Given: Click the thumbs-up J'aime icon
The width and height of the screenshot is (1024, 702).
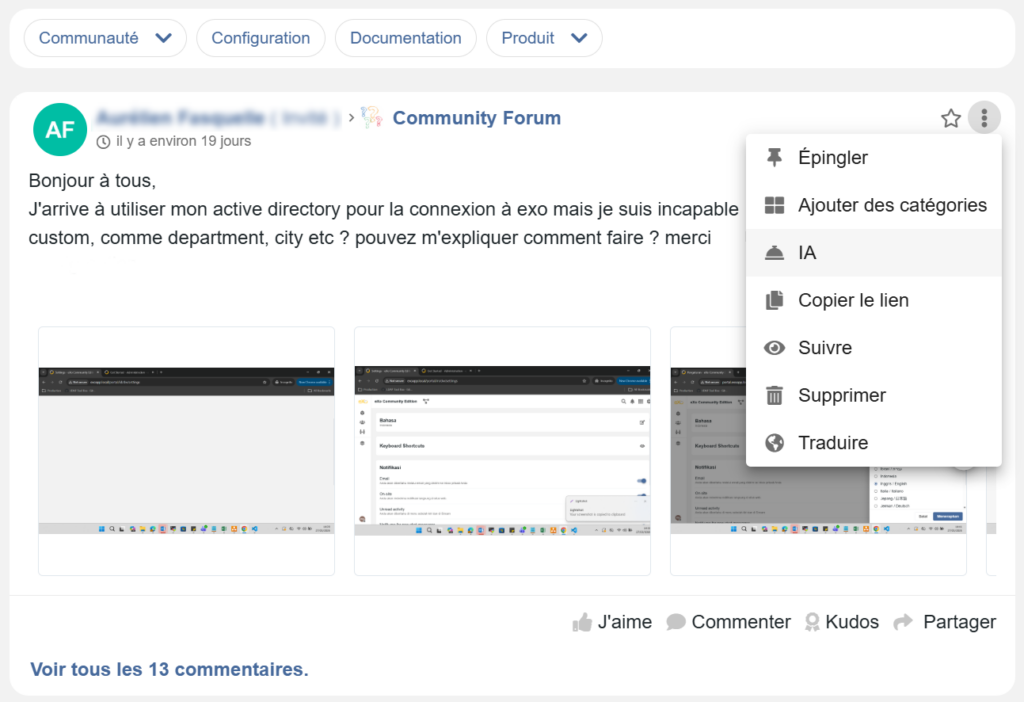Looking at the screenshot, I should pyautogui.click(x=582, y=622).
